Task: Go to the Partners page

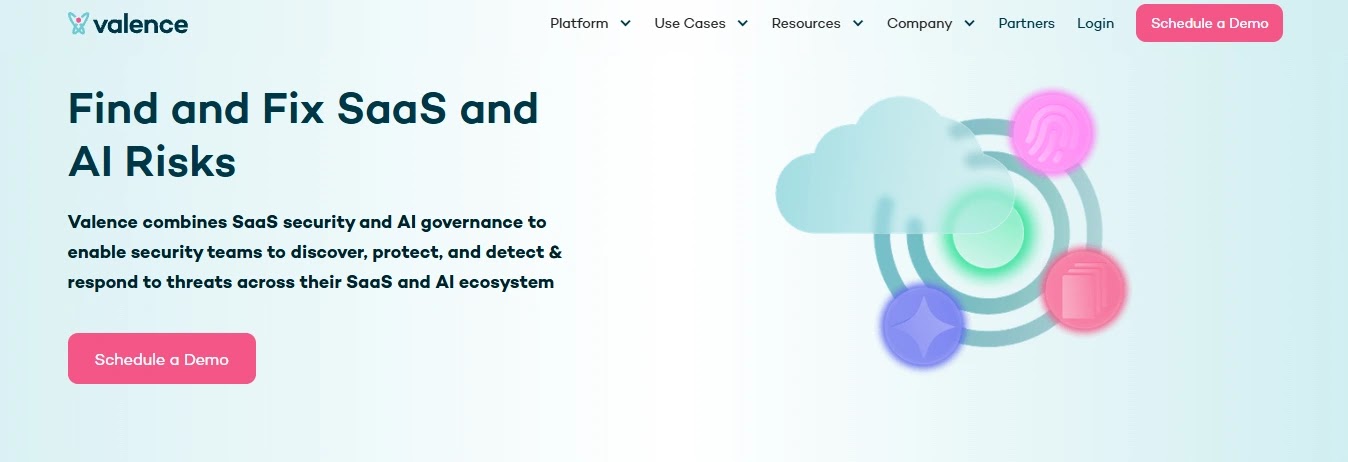Action: tap(1026, 23)
